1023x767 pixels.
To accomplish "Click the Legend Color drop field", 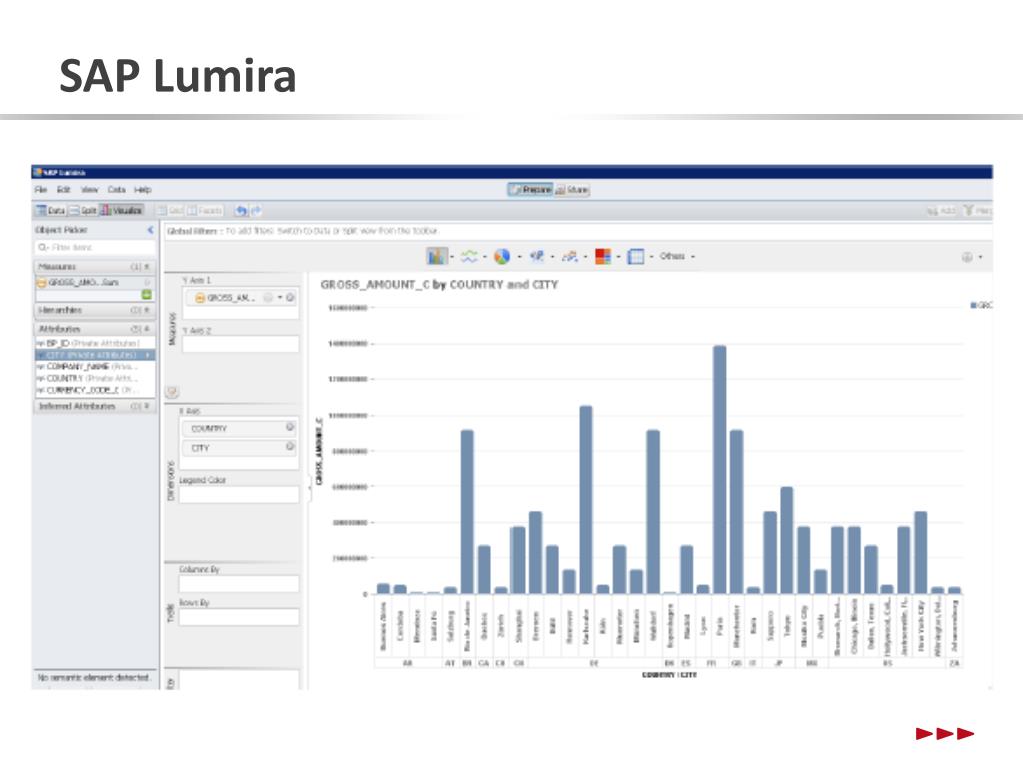I will tap(239, 495).
